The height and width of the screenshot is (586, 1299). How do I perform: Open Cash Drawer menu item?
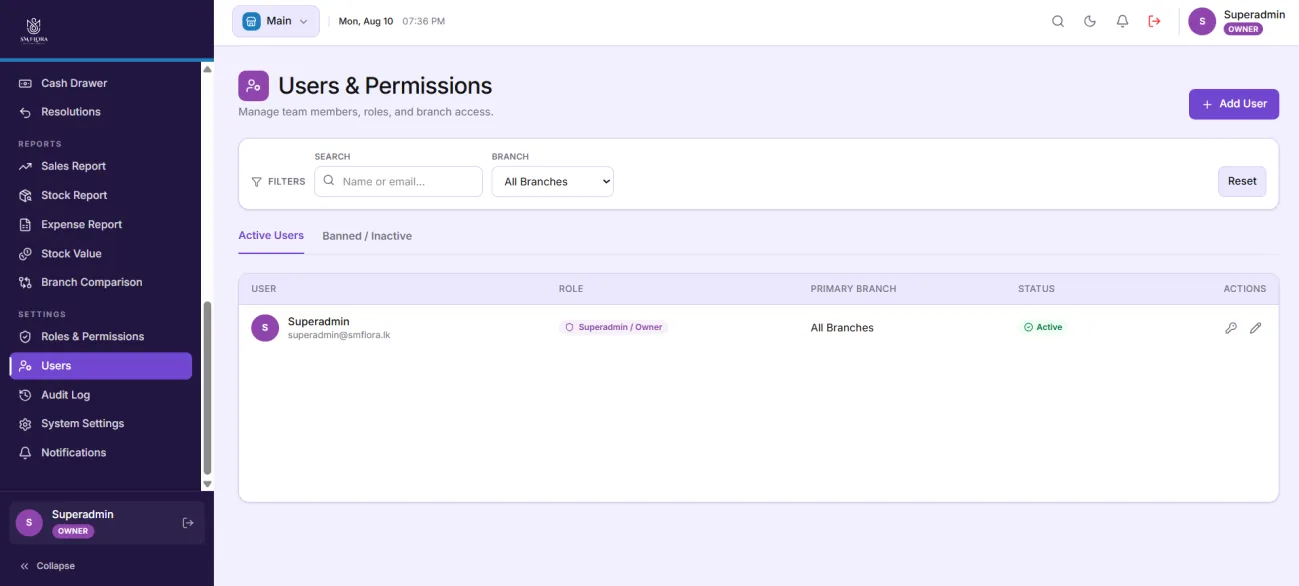100,83
